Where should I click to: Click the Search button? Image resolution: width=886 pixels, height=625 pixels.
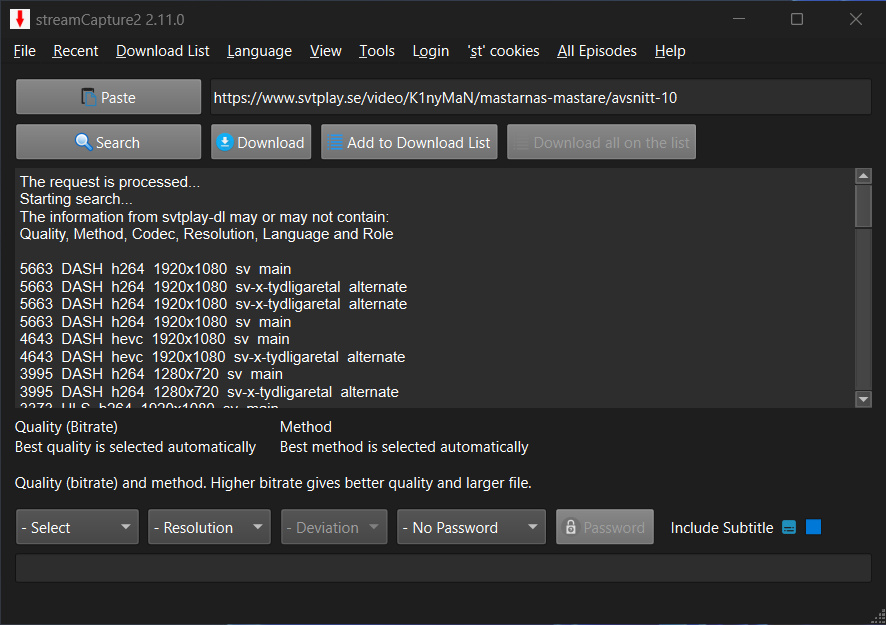[108, 142]
